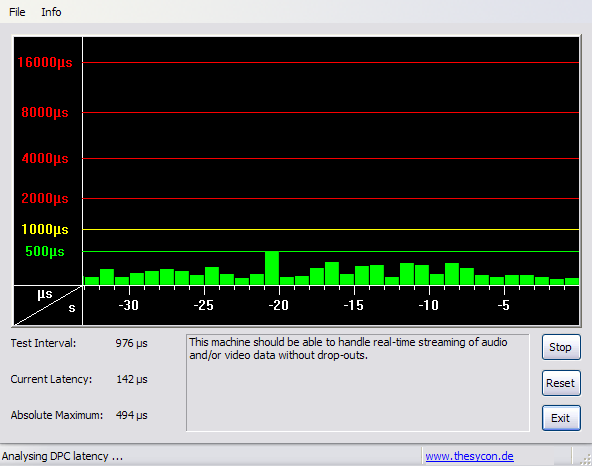592x466 pixels.
Task: Click the Test Interval 976 µs value
Action: tap(131, 343)
